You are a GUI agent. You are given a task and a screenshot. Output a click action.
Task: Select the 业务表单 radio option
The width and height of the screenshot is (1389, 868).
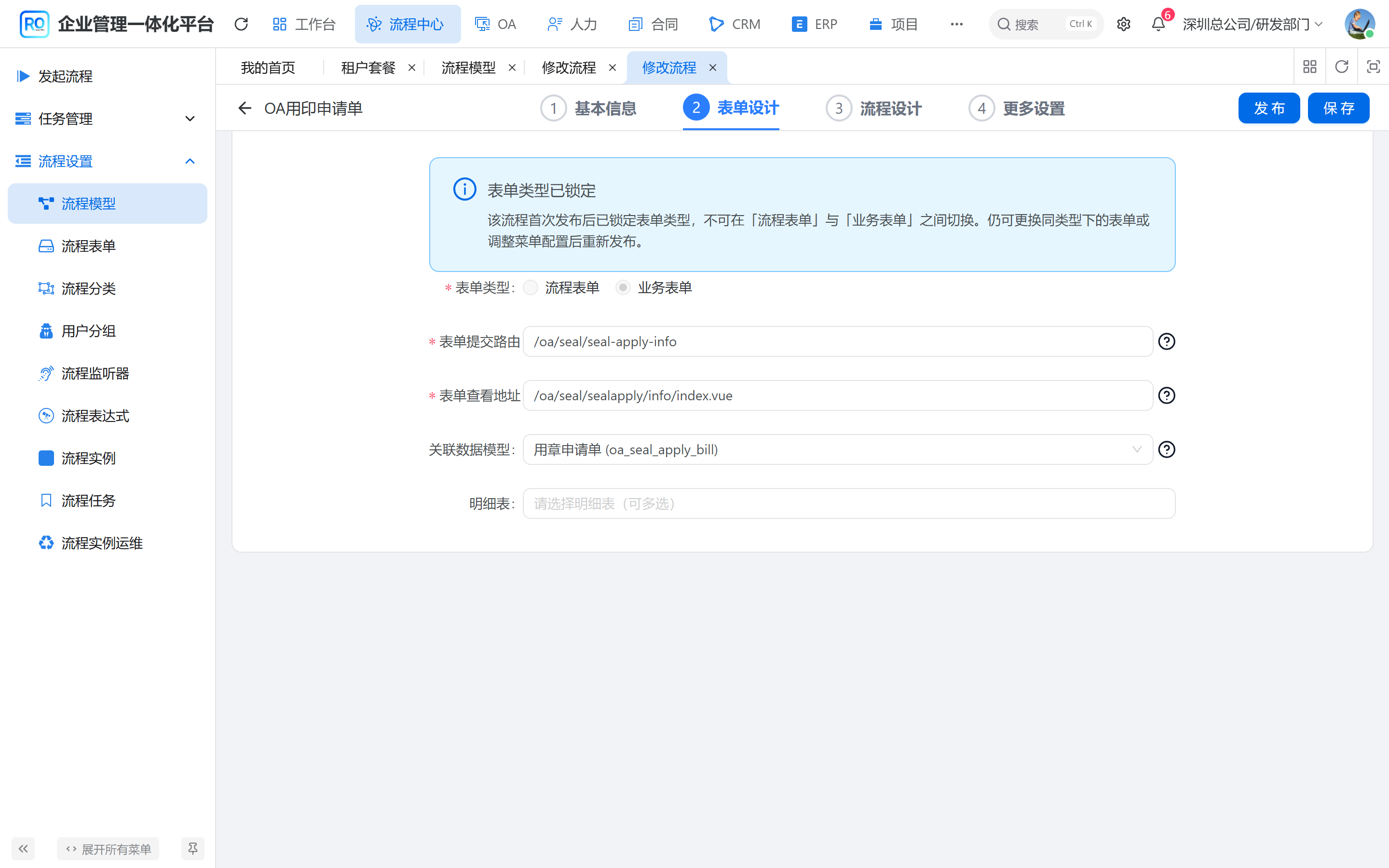[x=623, y=287]
